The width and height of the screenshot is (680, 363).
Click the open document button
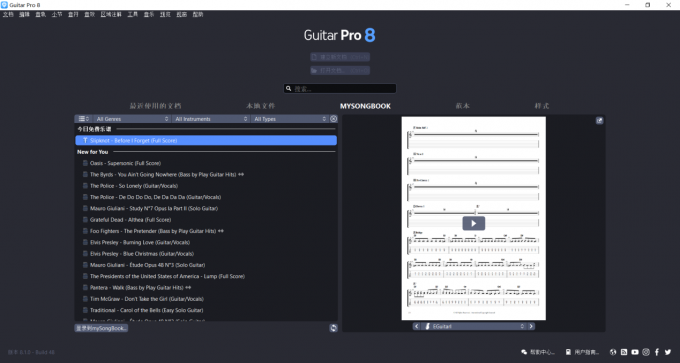pyautogui.click(x=340, y=70)
